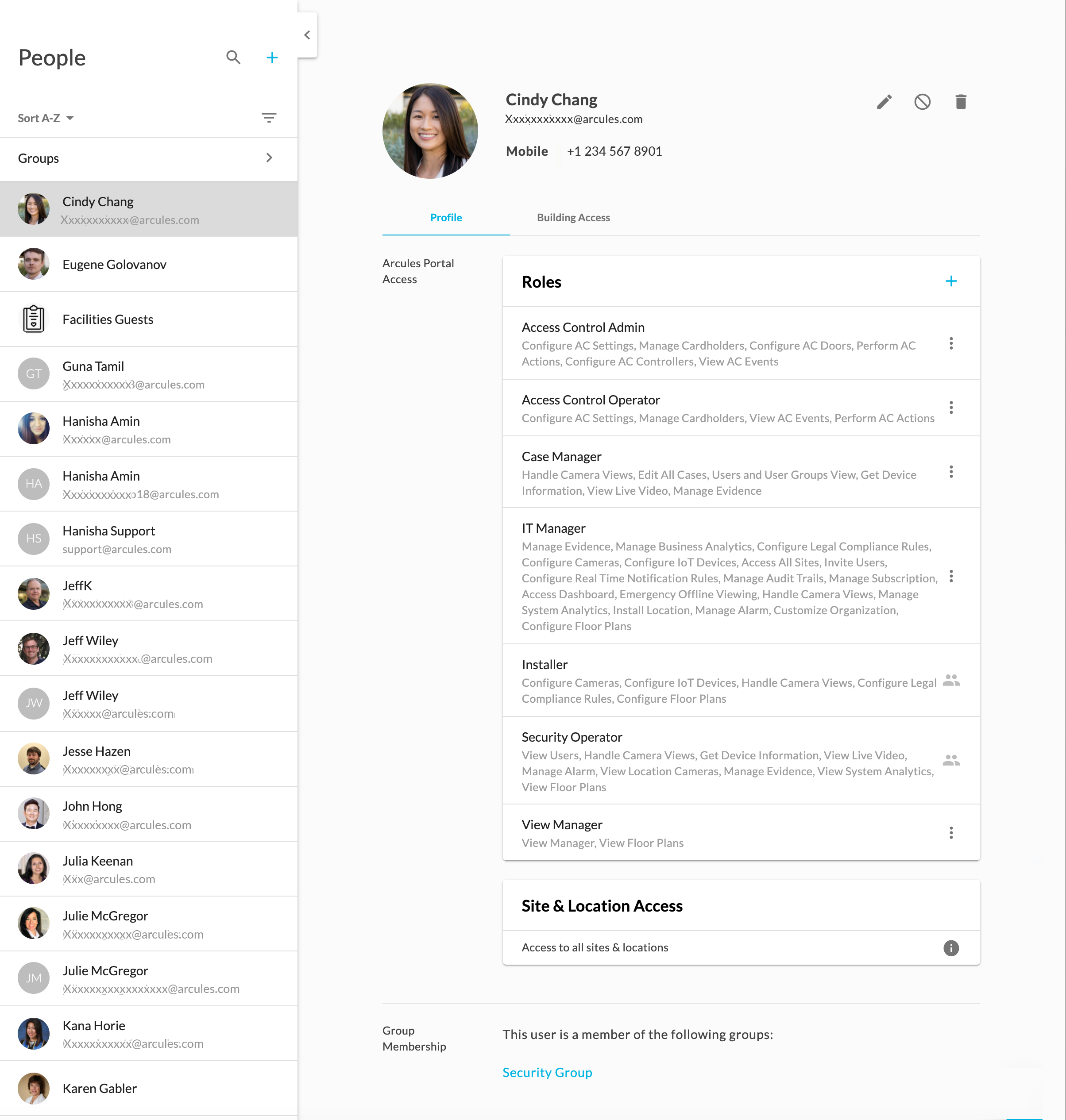The image size is (1066, 1120).
Task: Select Hanisha Support in people list
Action: click(149, 539)
